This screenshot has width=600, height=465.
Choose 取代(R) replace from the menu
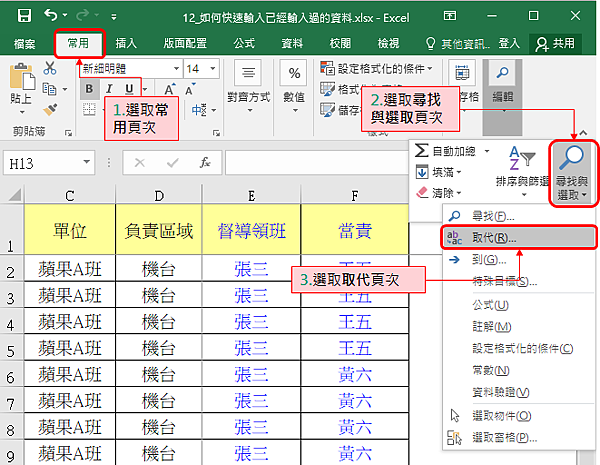pos(518,238)
